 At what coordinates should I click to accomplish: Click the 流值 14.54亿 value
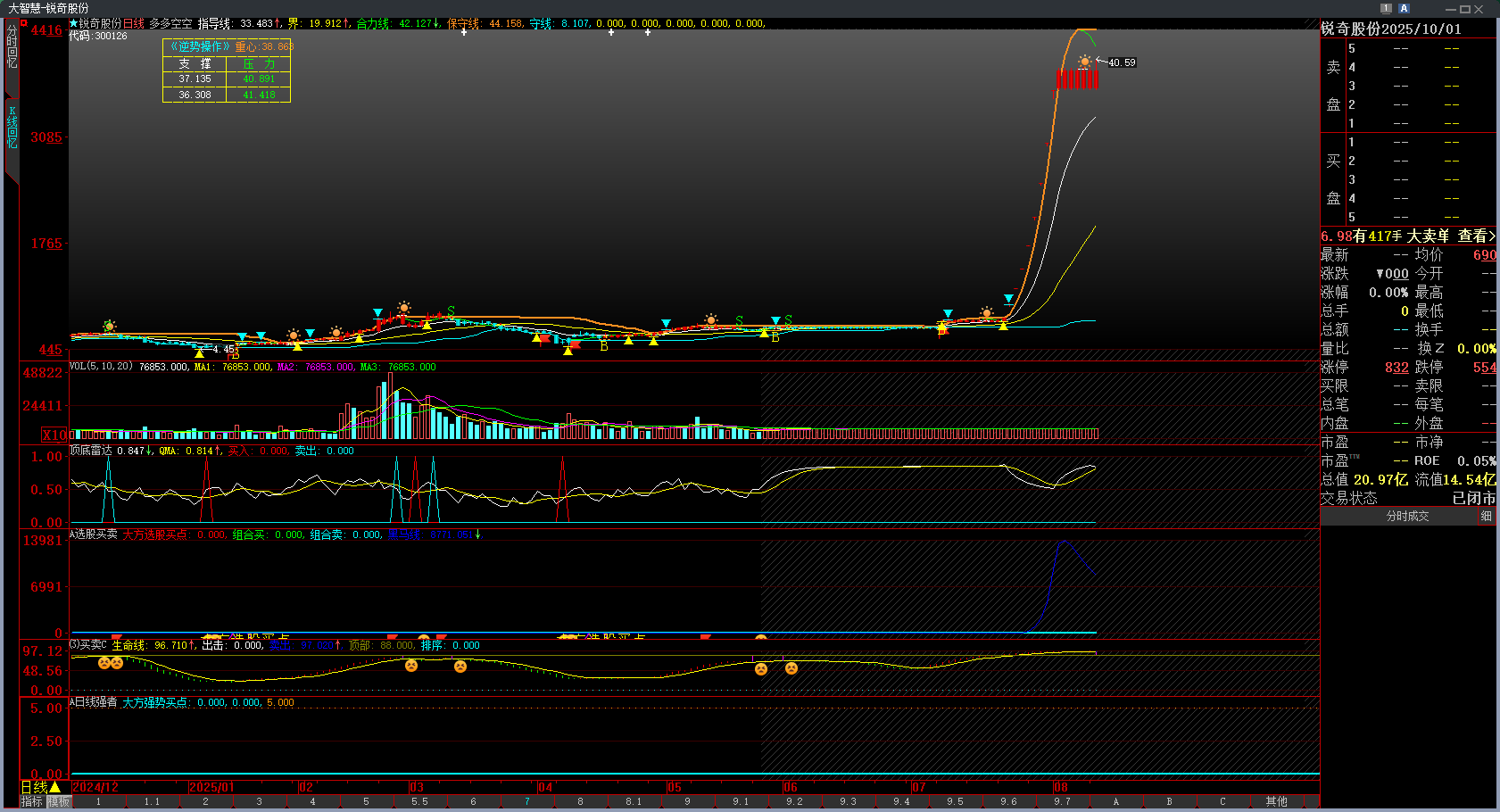1470,480
